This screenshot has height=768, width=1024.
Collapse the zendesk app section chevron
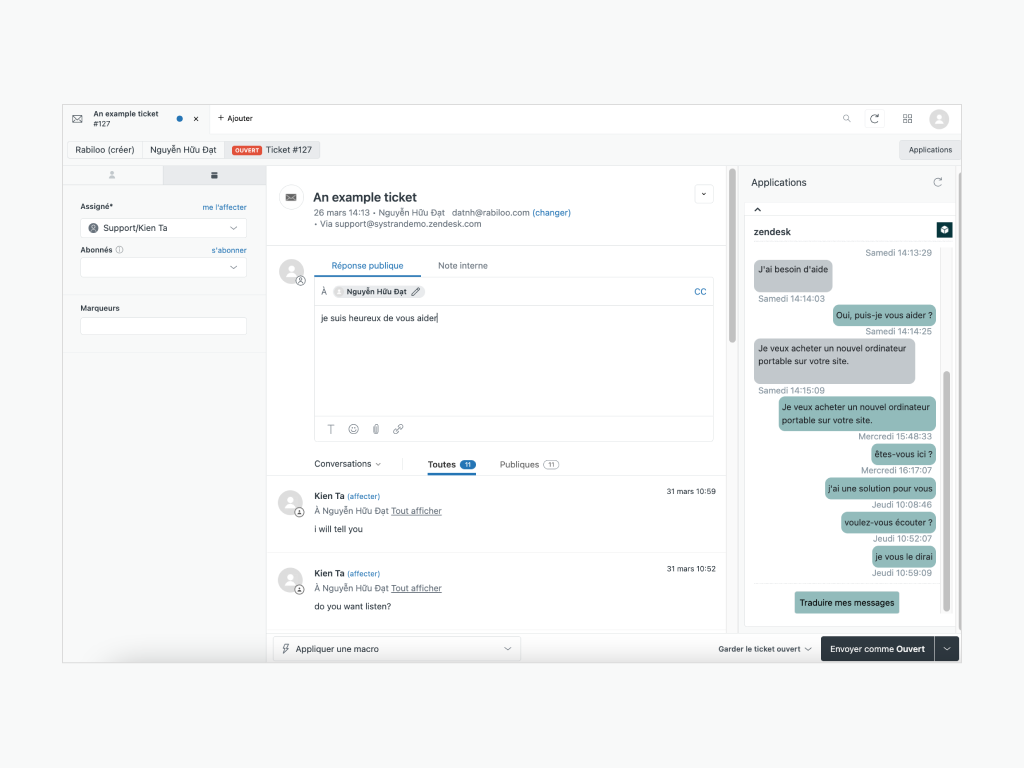click(x=757, y=209)
